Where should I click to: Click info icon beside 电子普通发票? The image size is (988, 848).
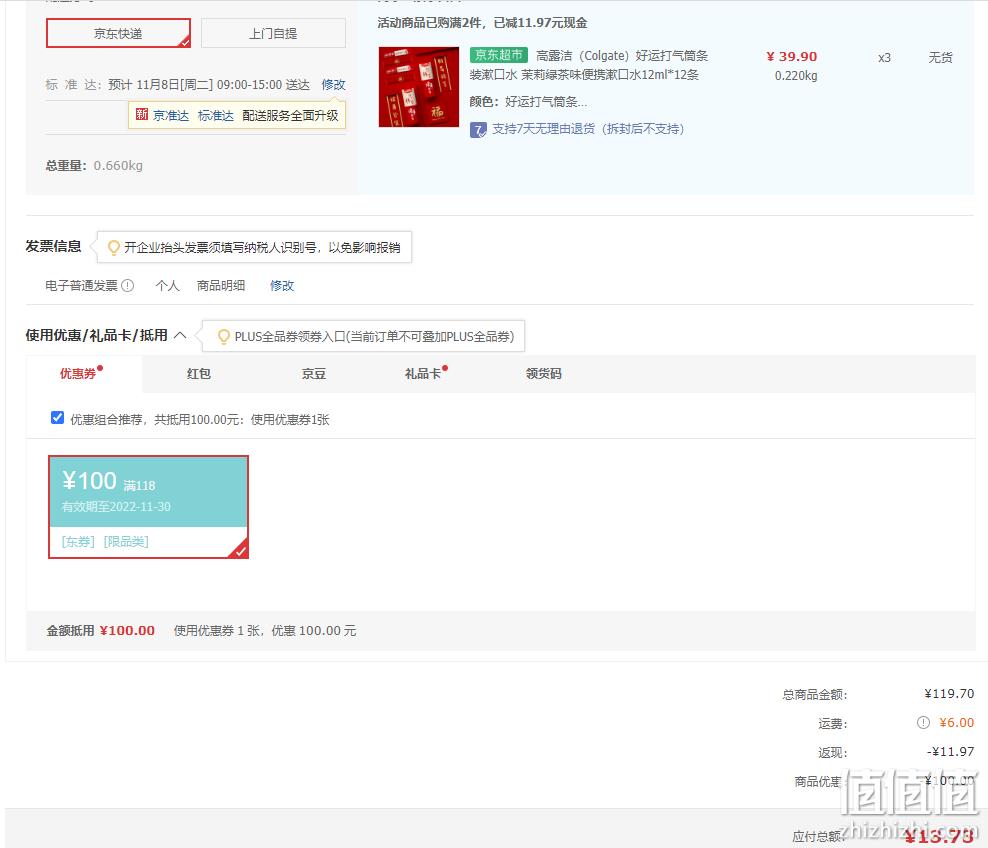128,285
